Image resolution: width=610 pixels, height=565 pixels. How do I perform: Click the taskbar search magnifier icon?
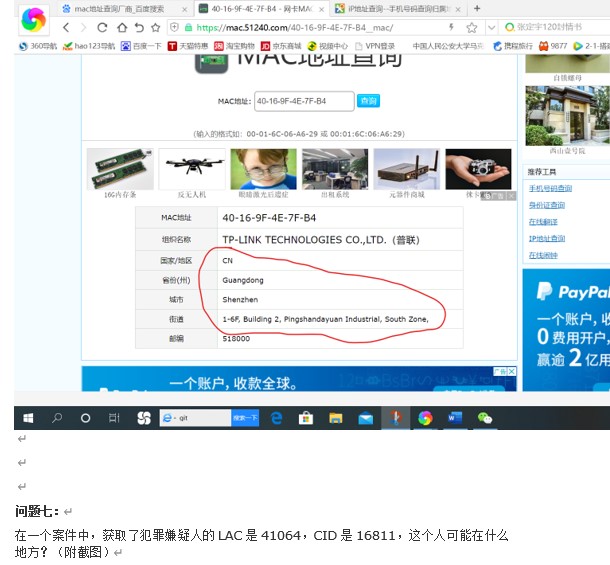click(x=57, y=418)
